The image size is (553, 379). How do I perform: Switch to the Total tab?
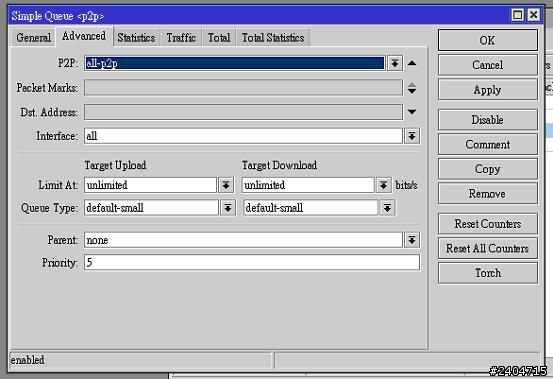pyautogui.click(x=219, y=38)
